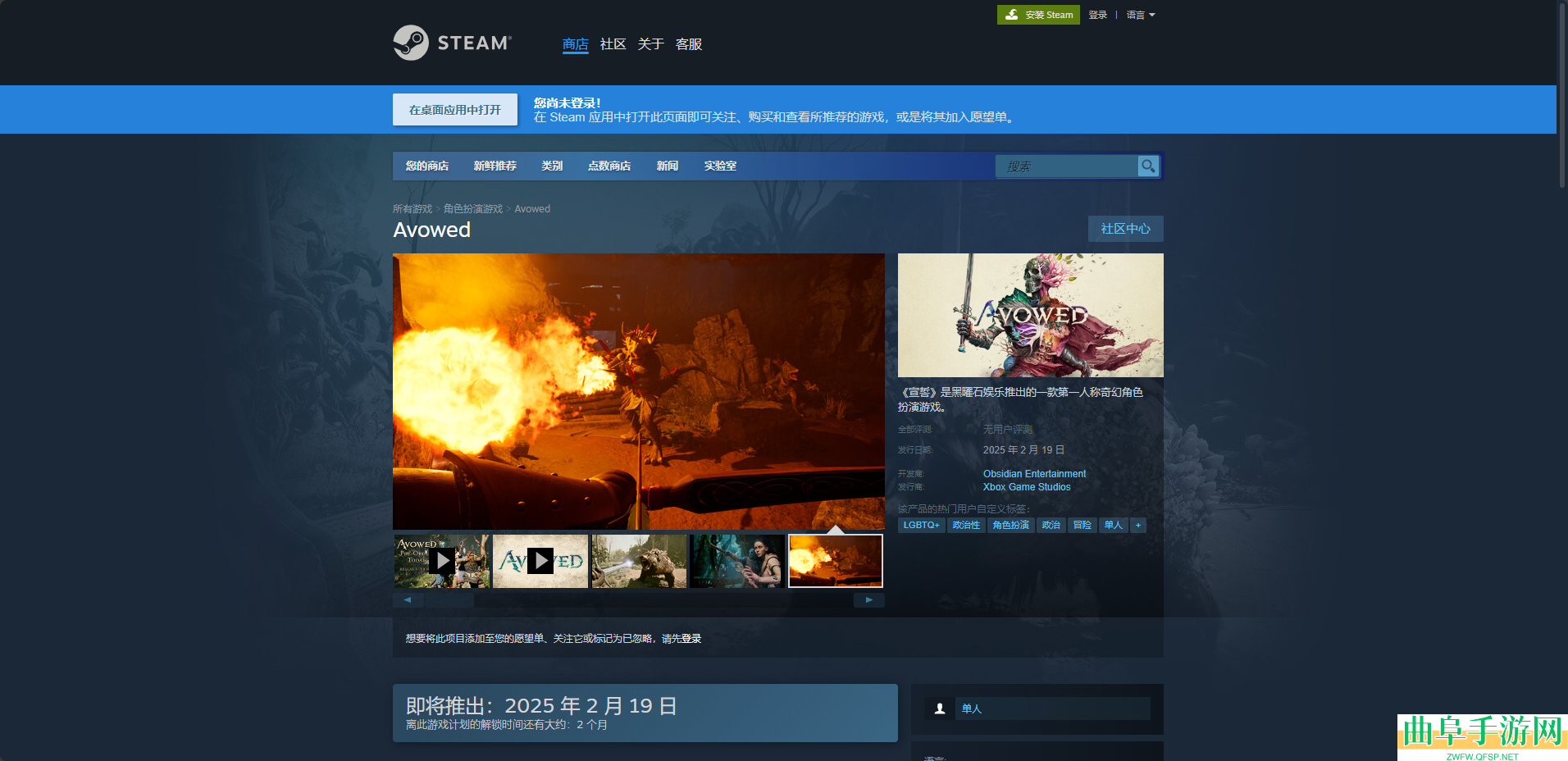Open publisher Xbox Game Studios link
This screenshot has width=1568, height=761.
click(1027, 487)
